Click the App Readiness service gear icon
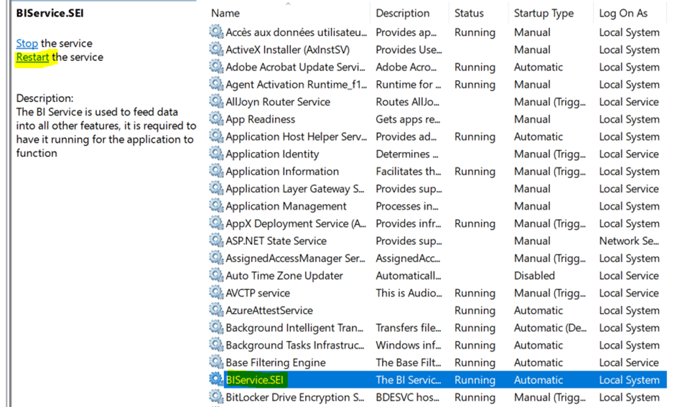The width and height of the screenshot is (700, 407). pyautogui.click(x=216, y=119)
